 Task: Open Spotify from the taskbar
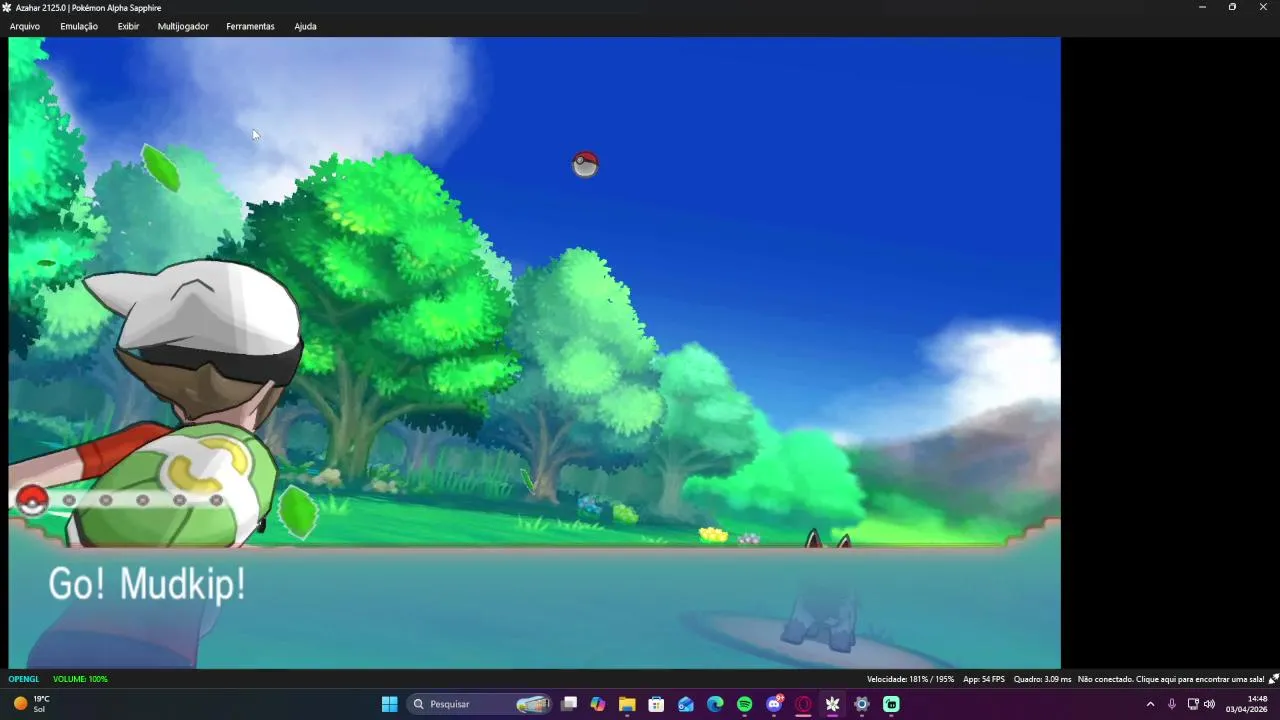pos(744,704)
